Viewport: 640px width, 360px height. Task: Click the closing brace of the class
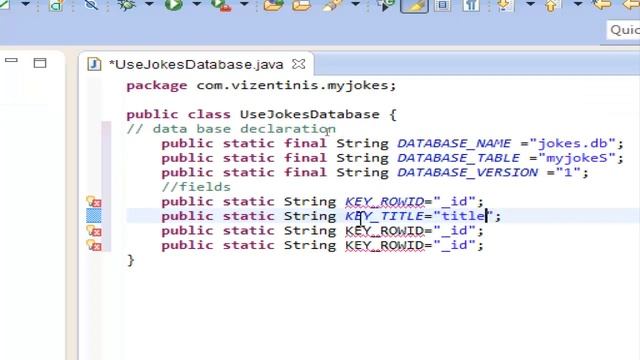click(131, 260)
